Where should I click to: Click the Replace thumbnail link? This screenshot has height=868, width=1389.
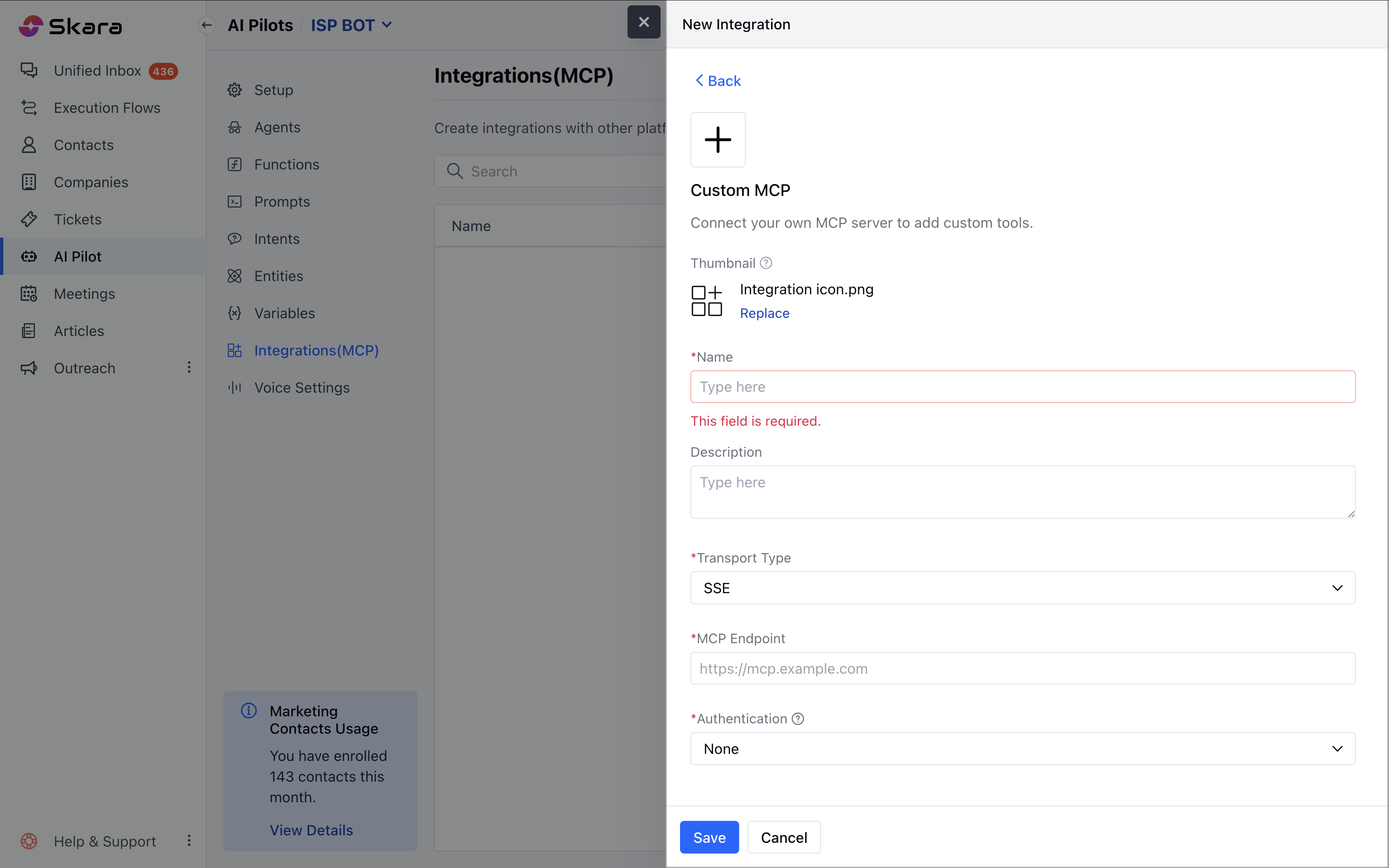coord(764,313)
